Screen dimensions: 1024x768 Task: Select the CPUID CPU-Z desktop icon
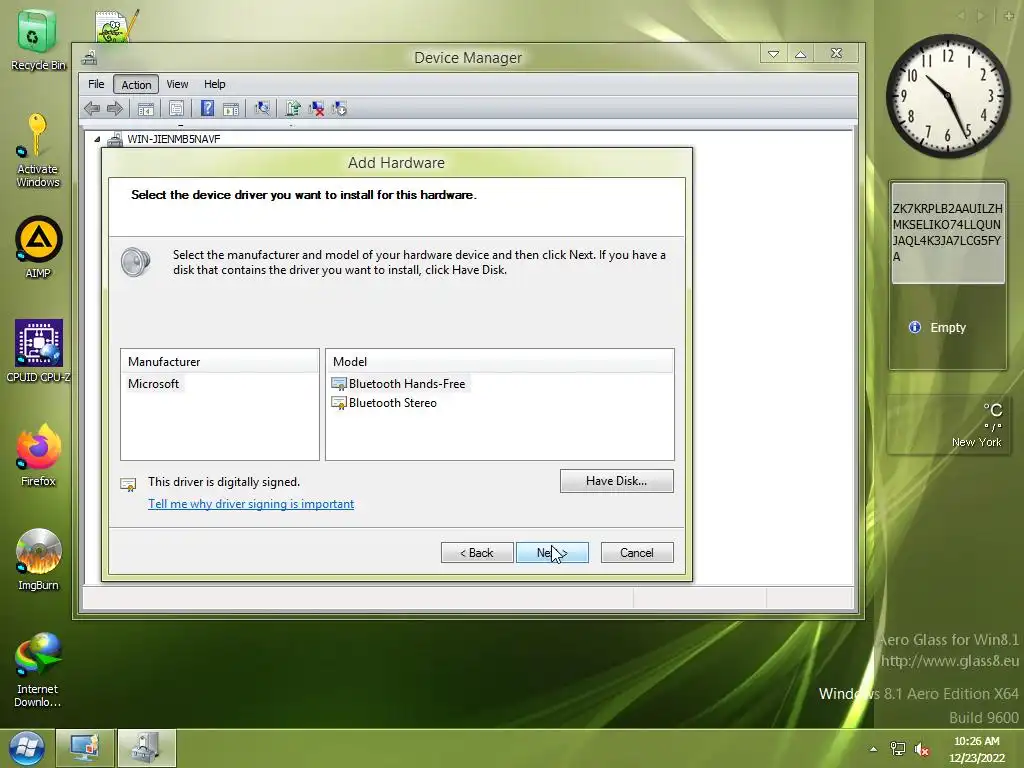pyautogui.click(x=38, y=351)
